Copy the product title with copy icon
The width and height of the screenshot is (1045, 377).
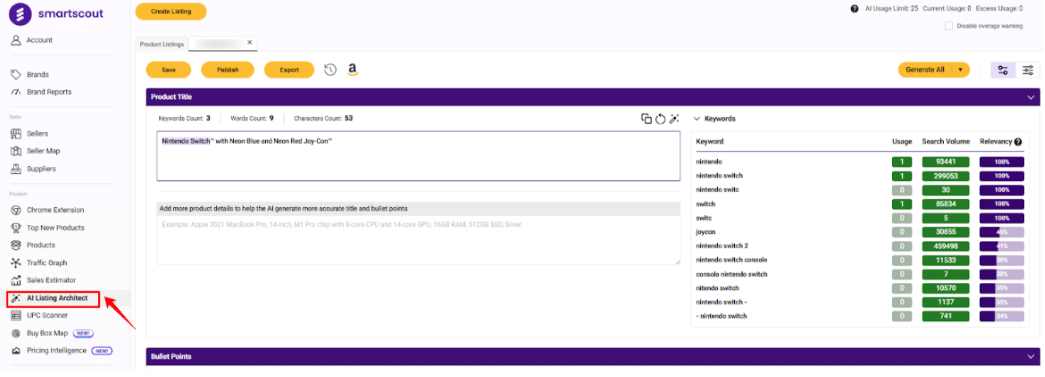(646, 119)
